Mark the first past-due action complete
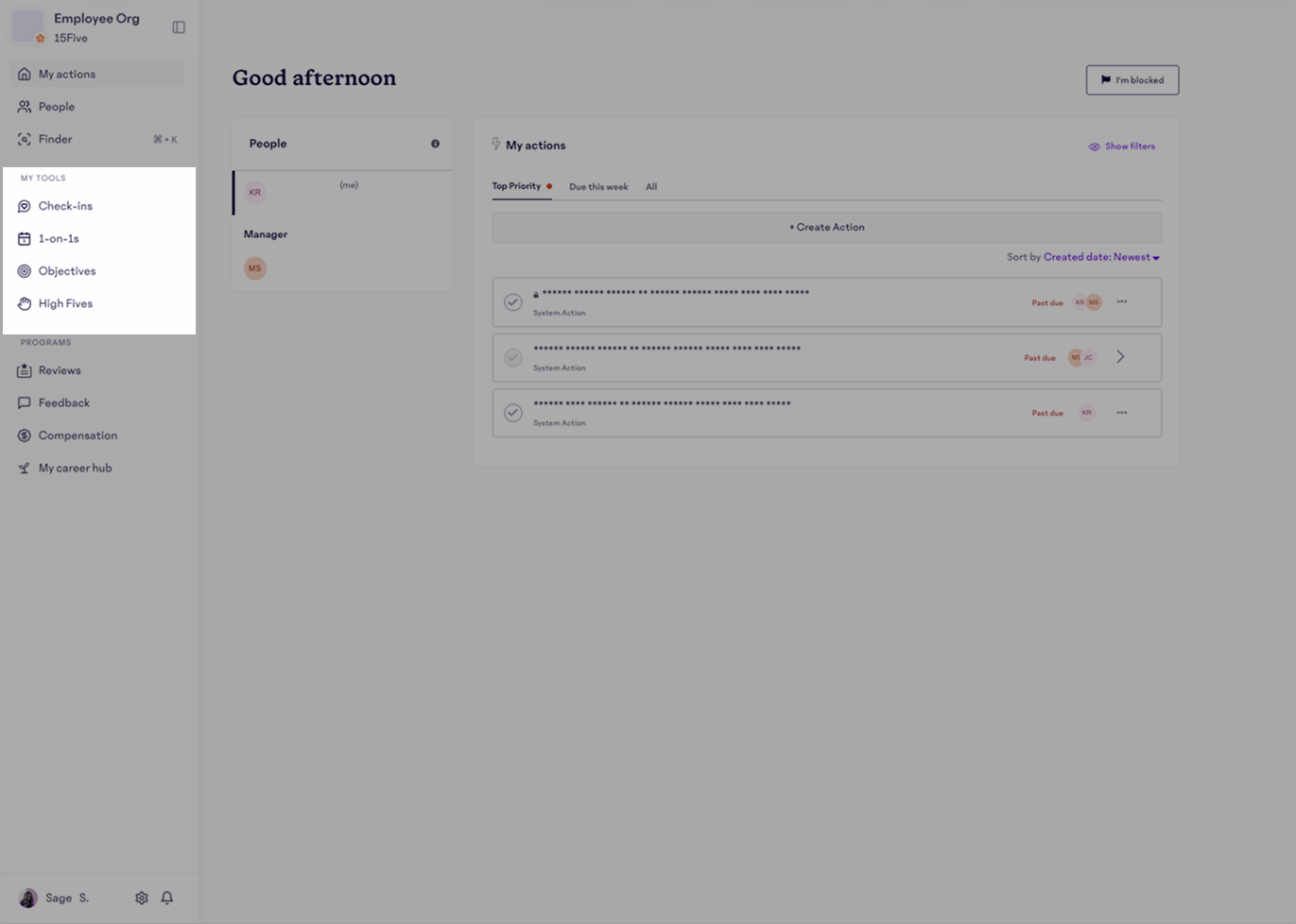Viewport: 1296px width, 924px height. point(513,302)
